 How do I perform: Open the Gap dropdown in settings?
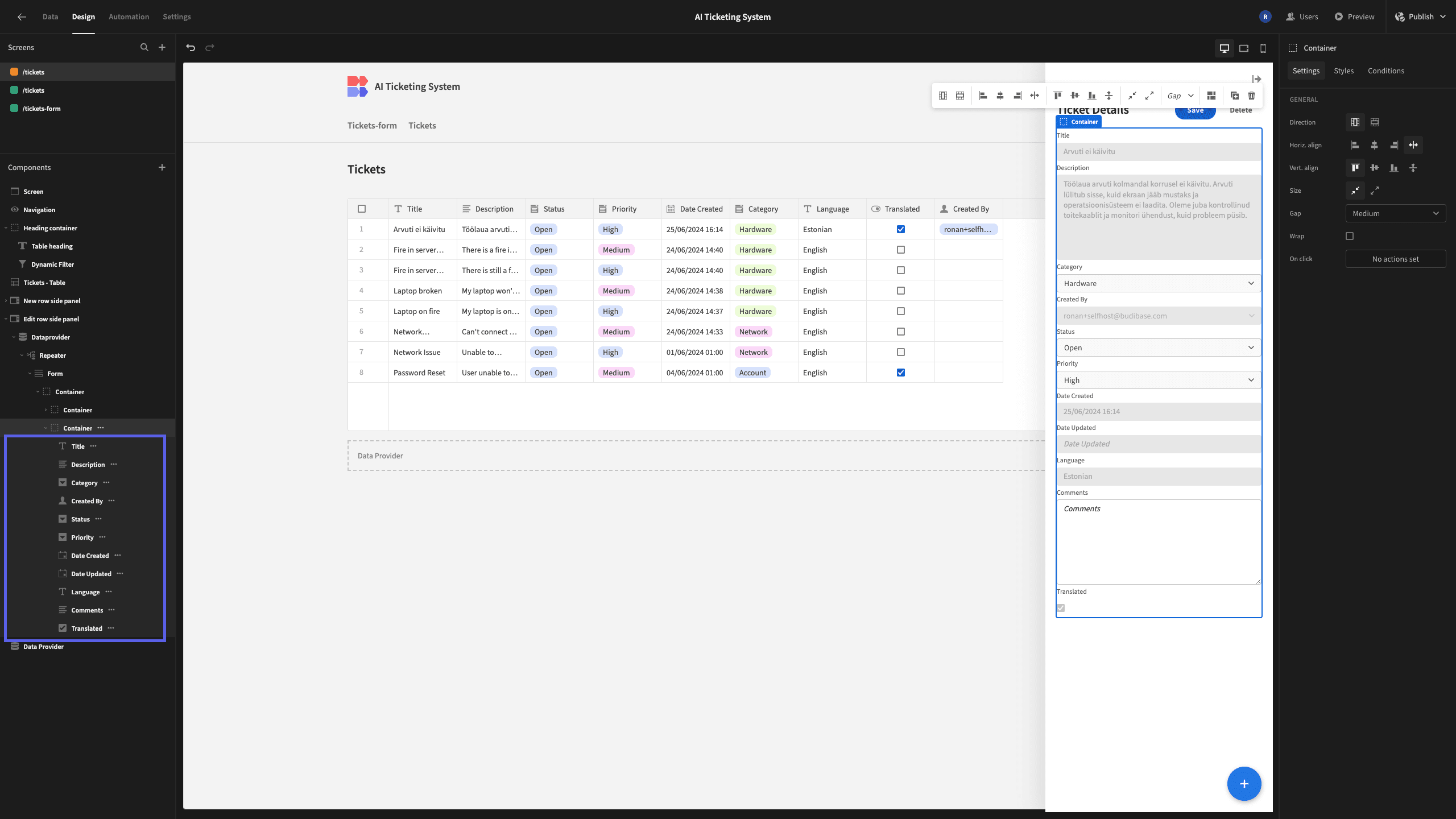tap(1396, 213)
